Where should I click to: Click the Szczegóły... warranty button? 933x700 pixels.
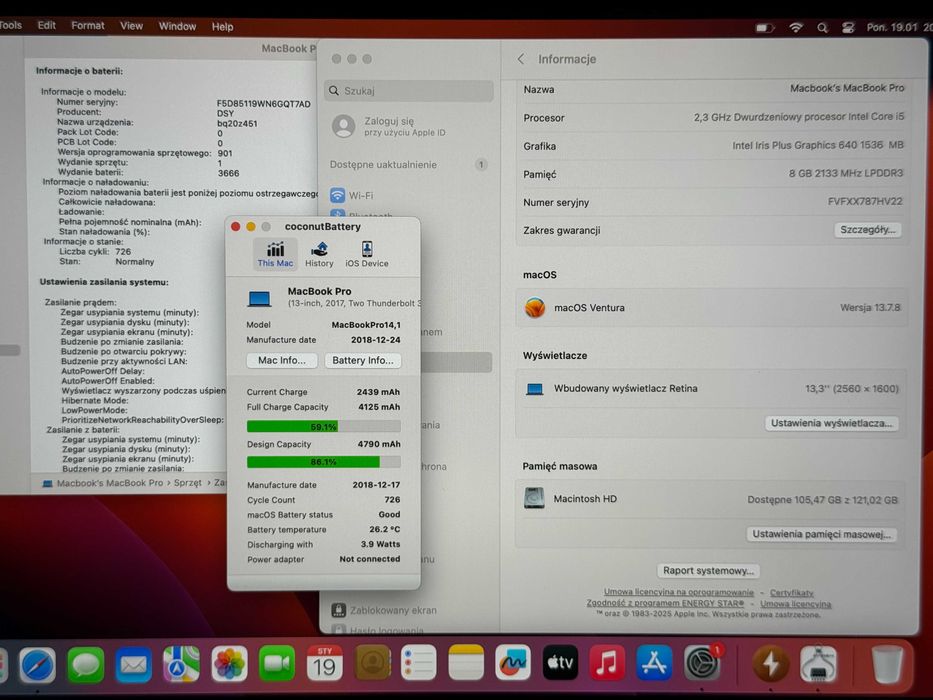tap(868, 230)
